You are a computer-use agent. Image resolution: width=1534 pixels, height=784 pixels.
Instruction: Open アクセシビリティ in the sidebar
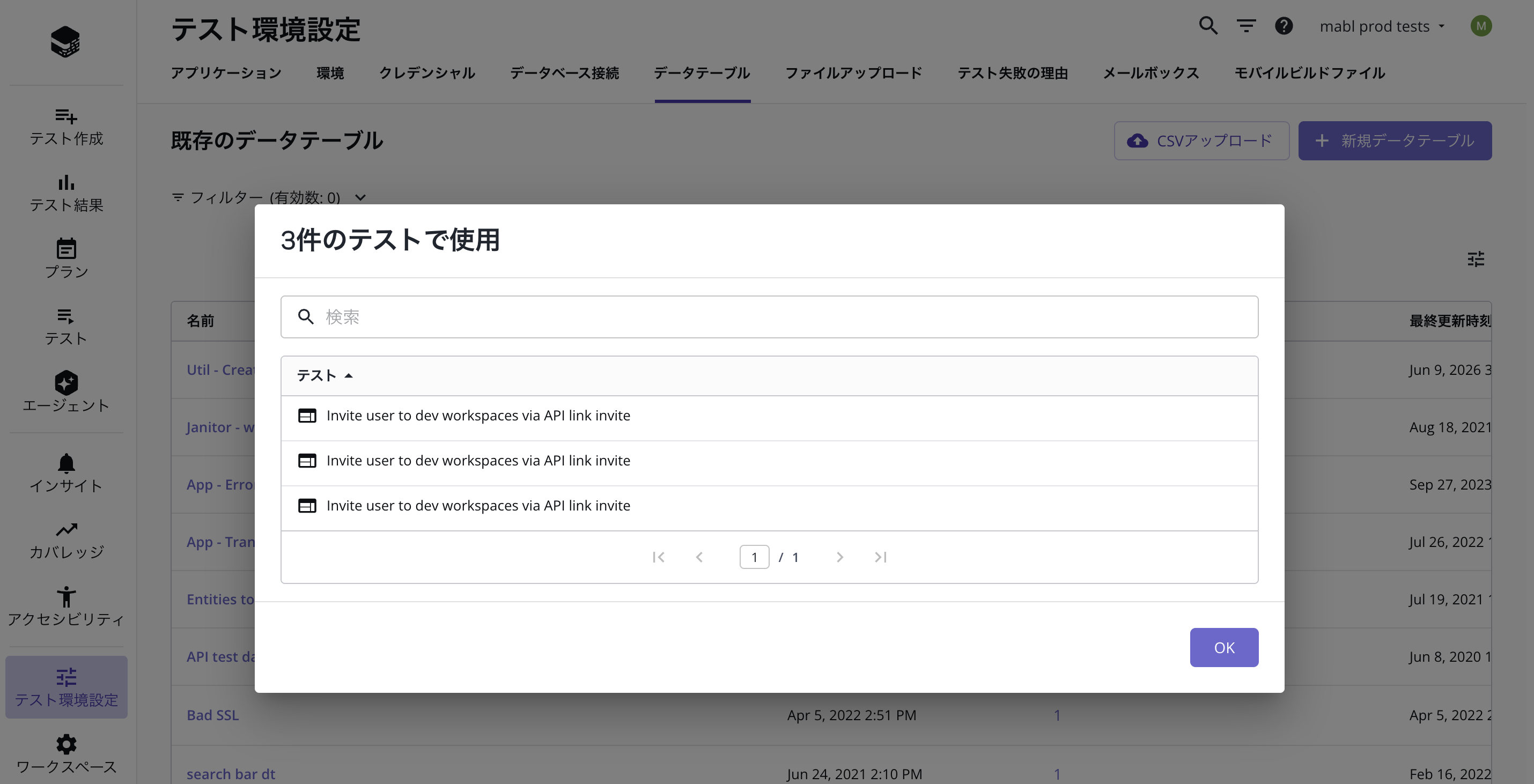[x=66, y=607]
